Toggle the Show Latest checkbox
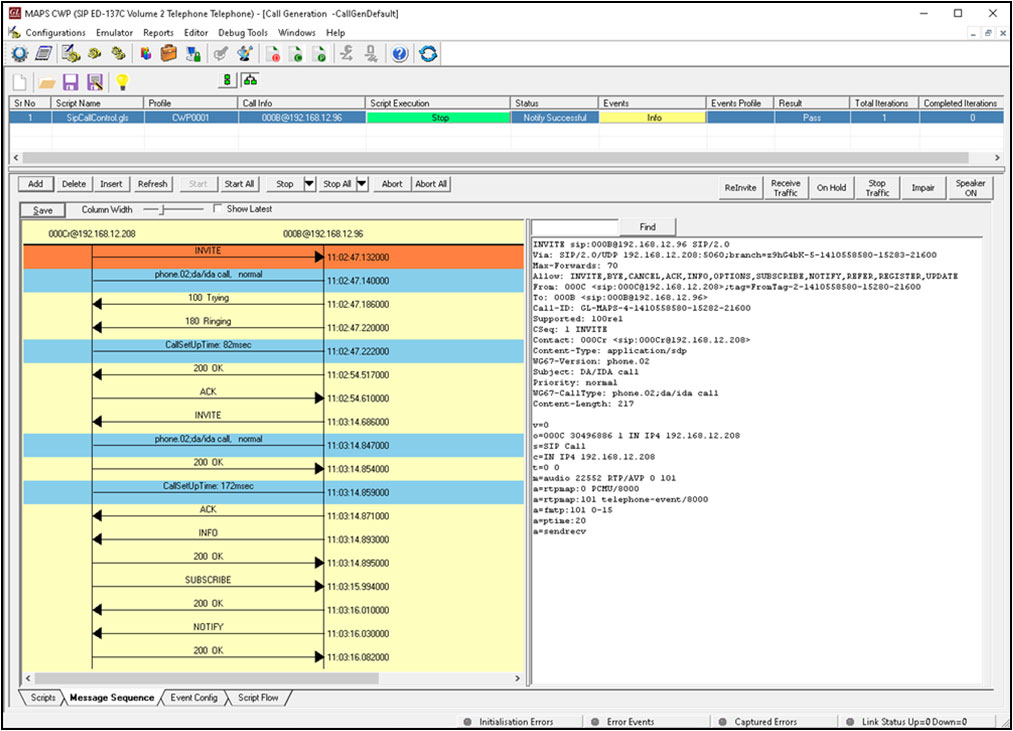This screenshot has width=1013, height=731. 218,208
